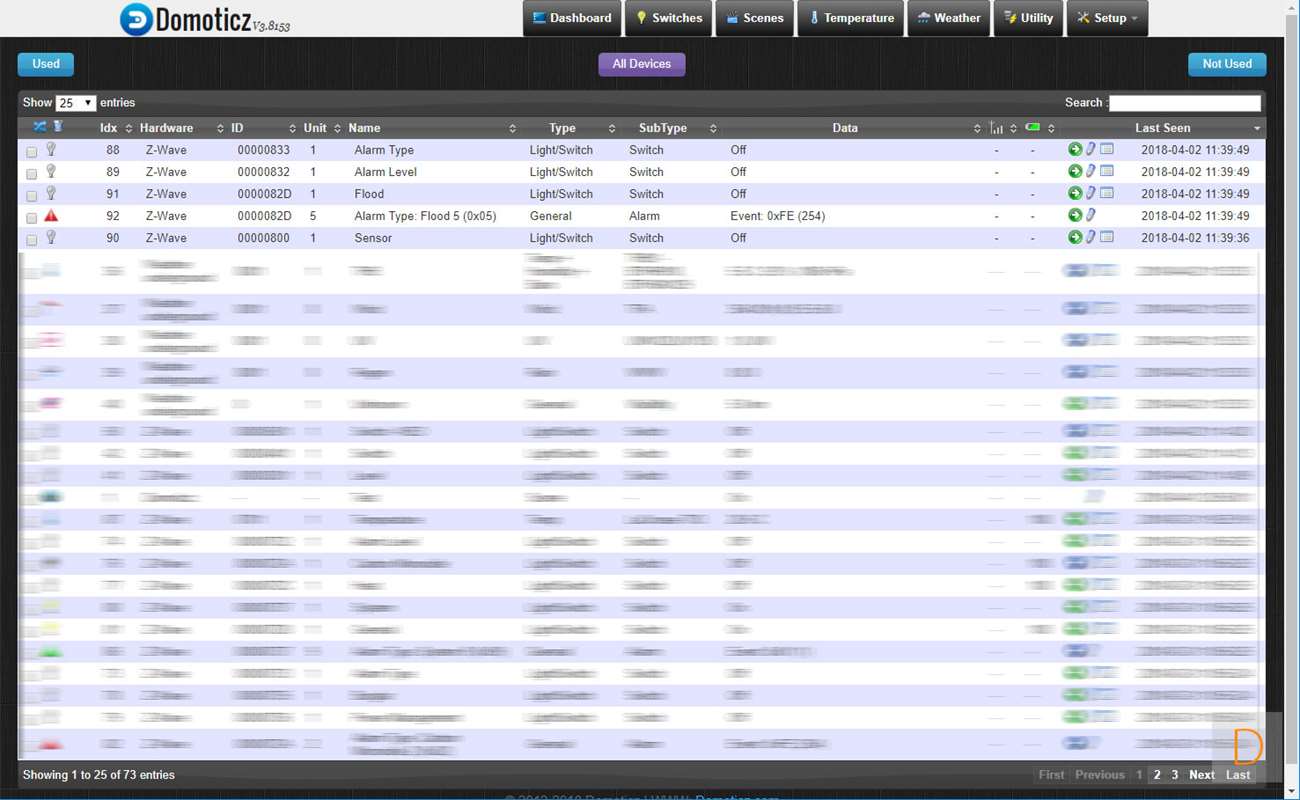This screenshot has height=800, width=1300.
Task: Open the log icon for Flood device
Action: pos(1107,193)
